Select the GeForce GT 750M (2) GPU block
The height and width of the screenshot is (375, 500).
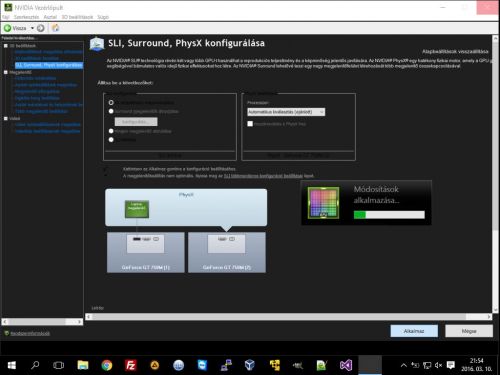[x=227, y=252]
